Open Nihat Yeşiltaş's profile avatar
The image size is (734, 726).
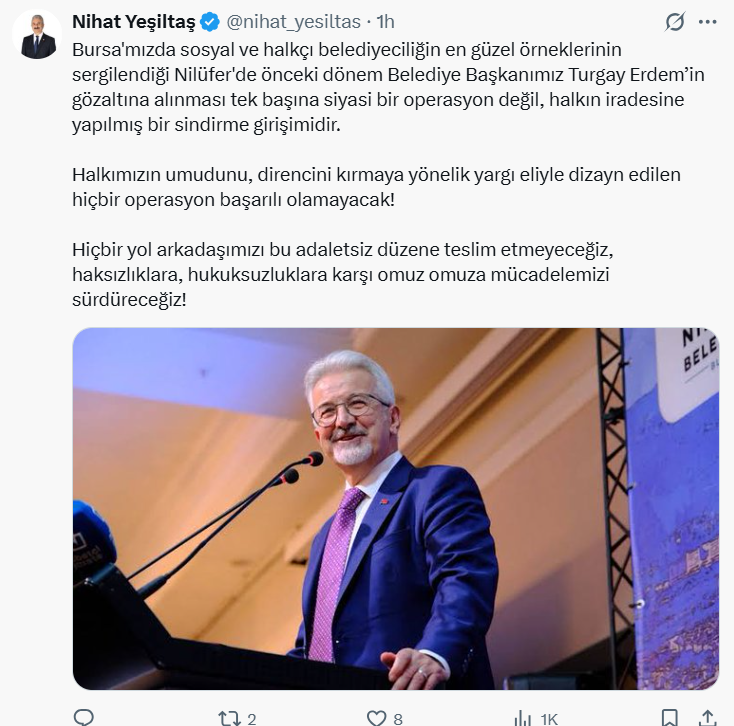(37, 34)
